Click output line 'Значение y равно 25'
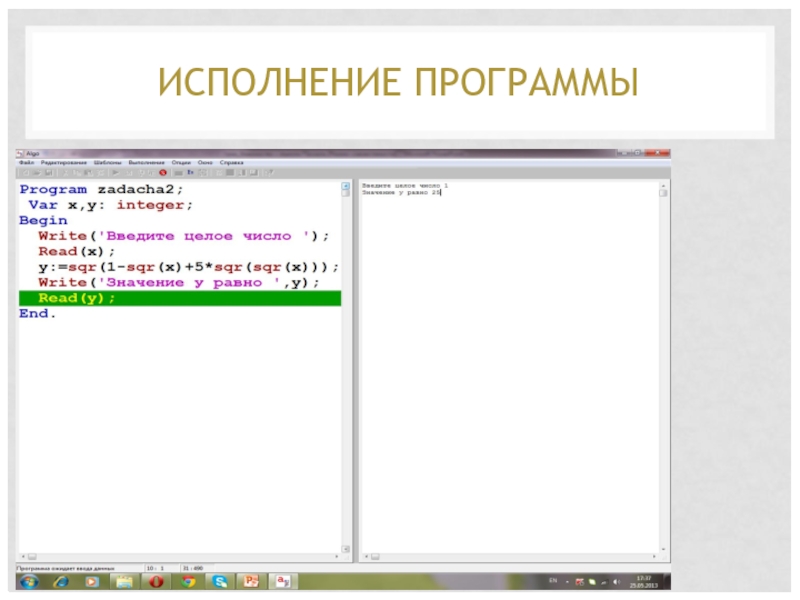Viewport: 800px width, 600px height. click(x=401, y=193)
